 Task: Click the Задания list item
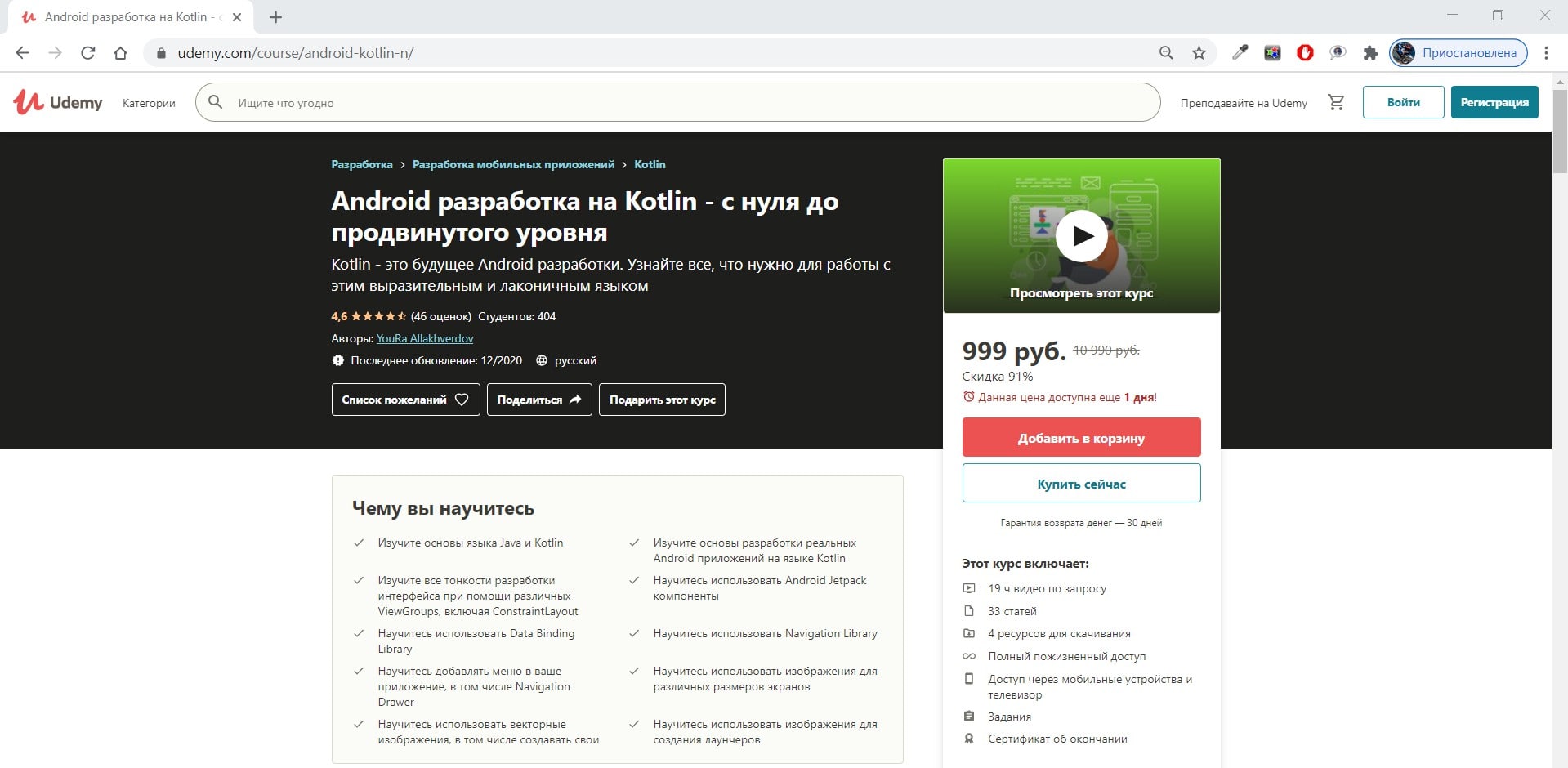click(x=1009, y=717)
